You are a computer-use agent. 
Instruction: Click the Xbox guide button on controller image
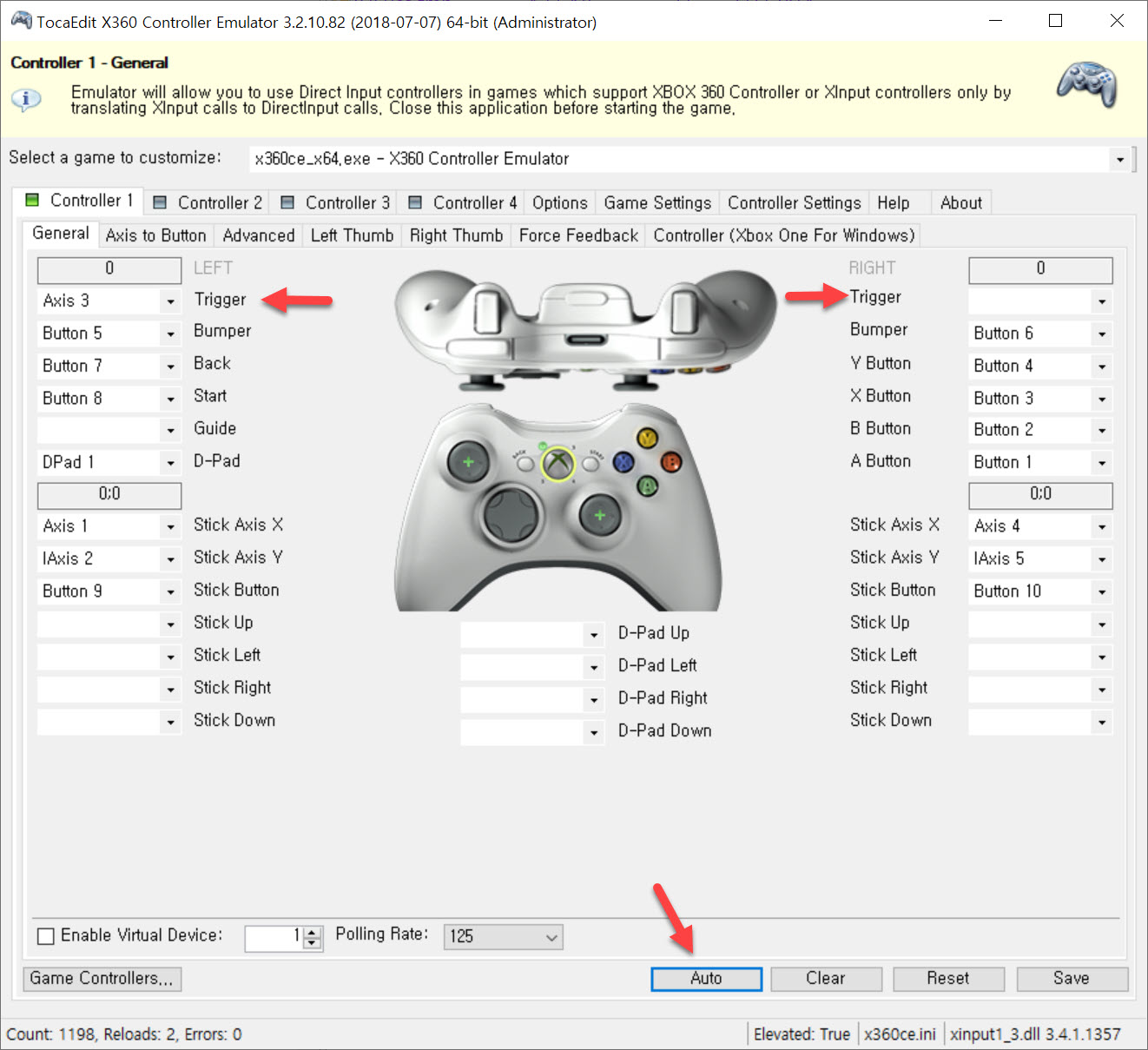coord(558,464)
